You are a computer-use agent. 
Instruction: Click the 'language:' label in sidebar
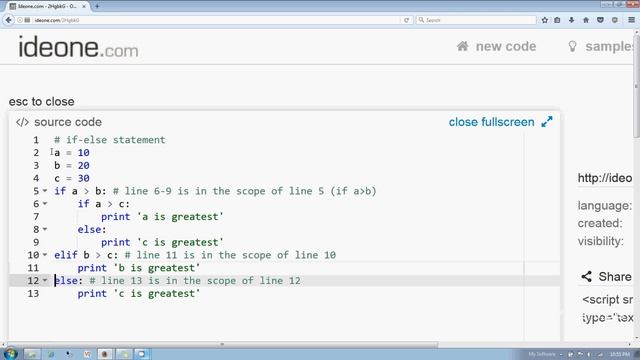tap(604, 206)
